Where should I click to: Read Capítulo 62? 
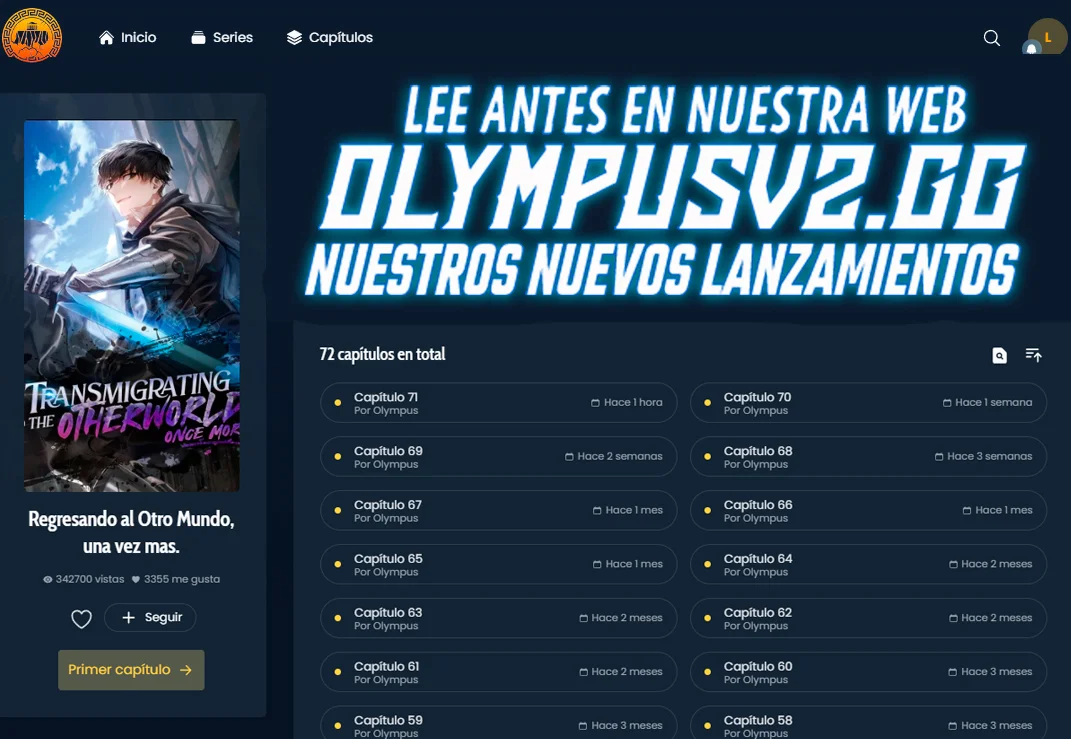click(868, 619)
